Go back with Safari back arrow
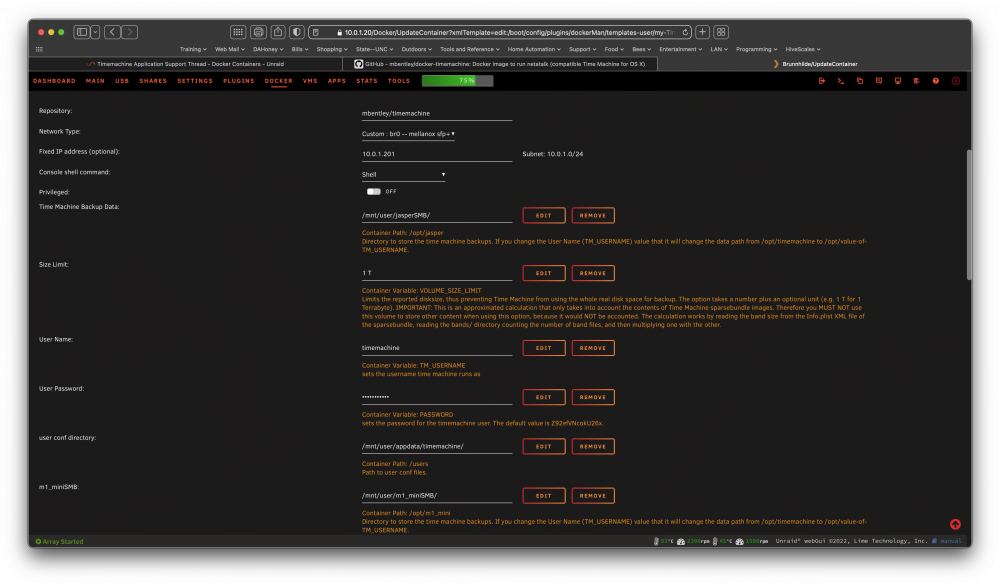Screen dimensions: 1000x585 [112, 32]
